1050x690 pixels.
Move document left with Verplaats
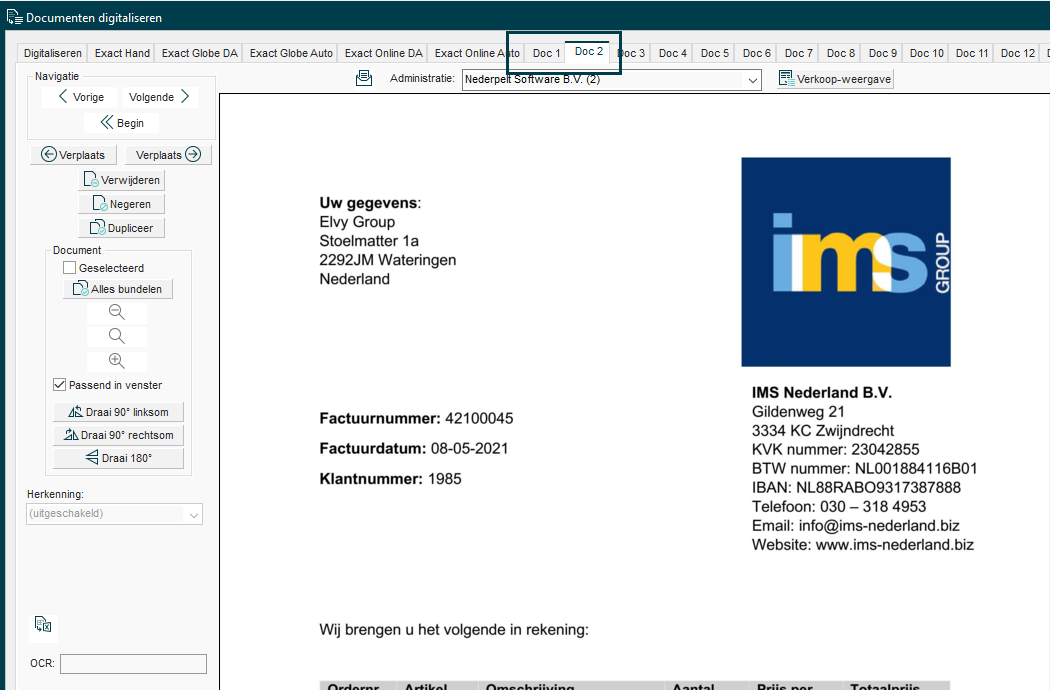(74, 155)
